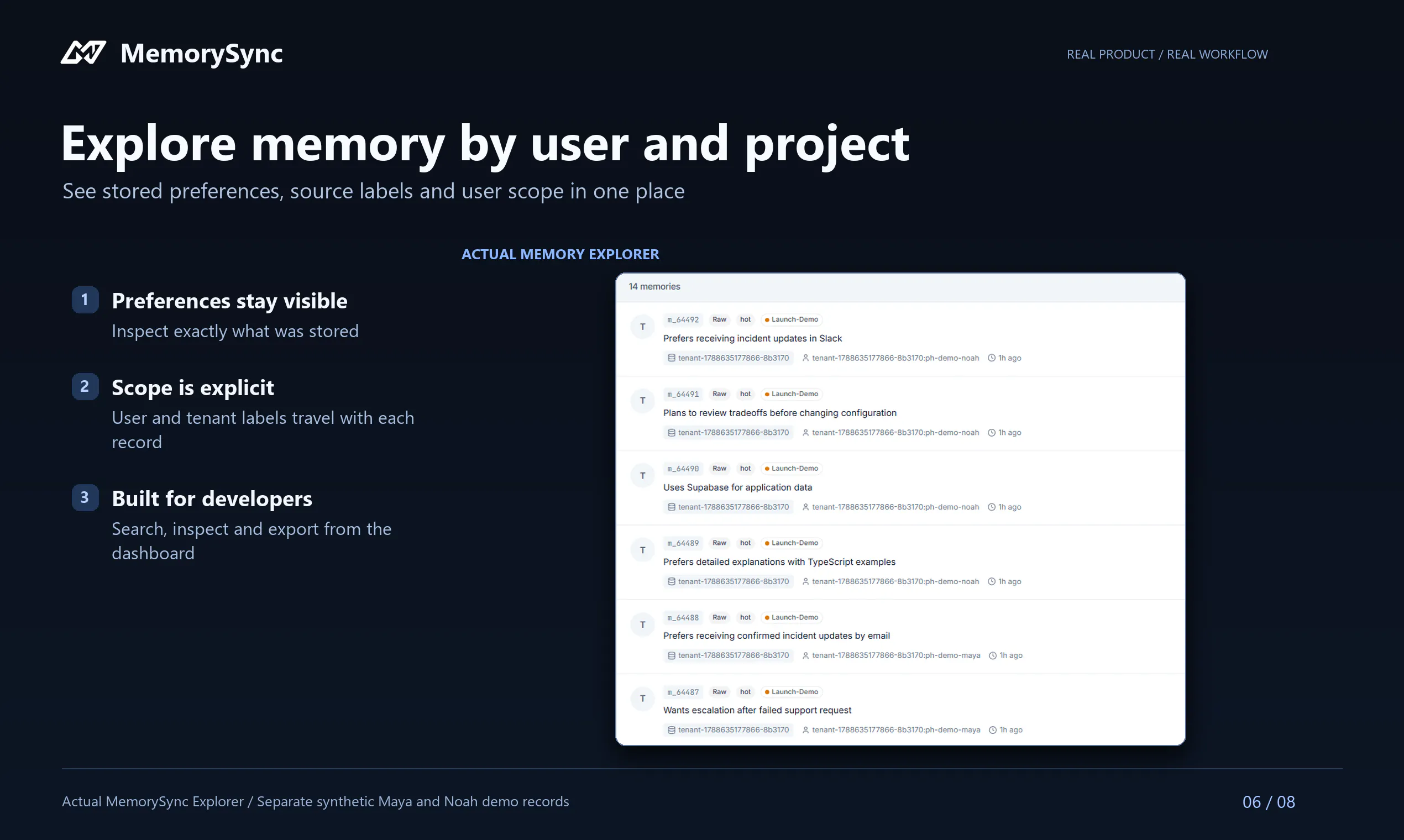
Task: Click the user icon in the Supabase memory row
Action: (805, 507)
